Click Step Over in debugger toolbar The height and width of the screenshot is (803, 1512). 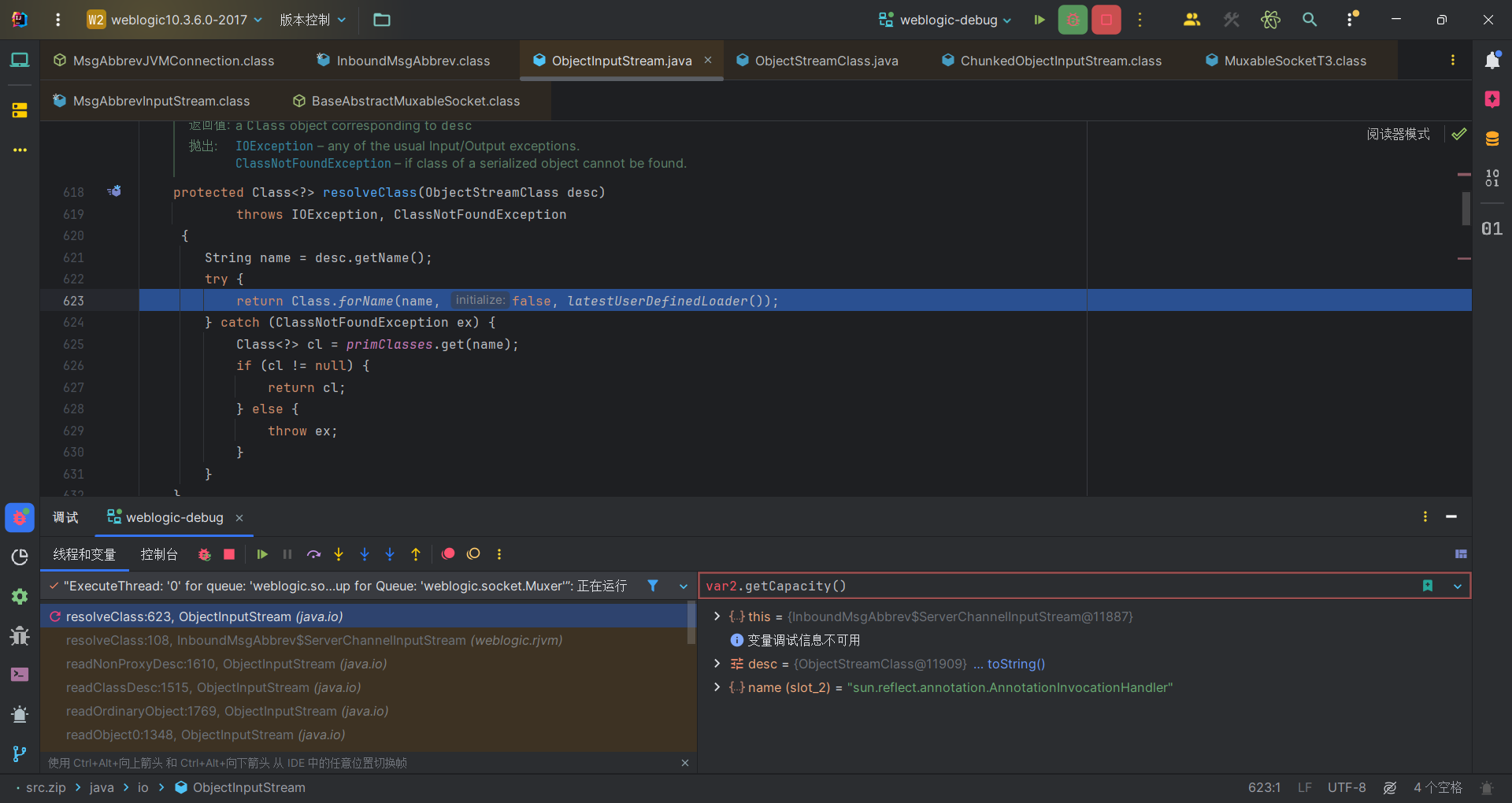click(x=313, y=554)
